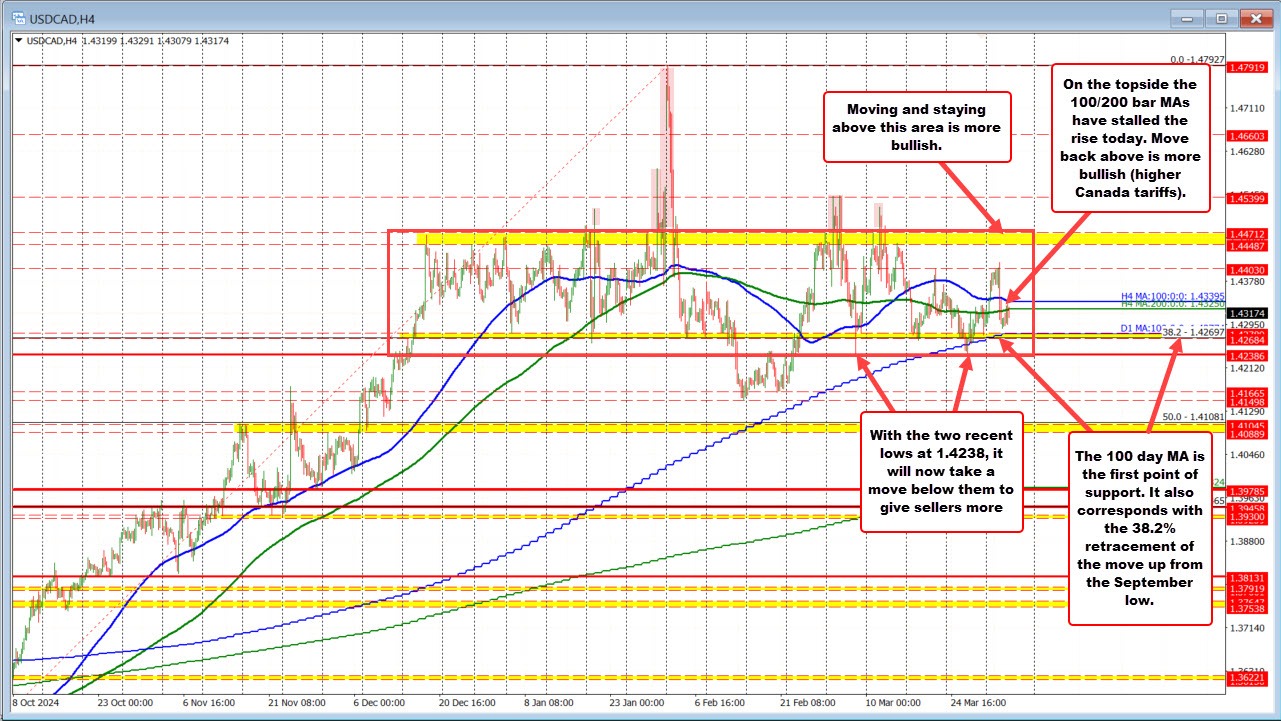
Task: Click the time axis label 6 Nov 16:00
Action: pyautogui.click(x=211, y=702)
